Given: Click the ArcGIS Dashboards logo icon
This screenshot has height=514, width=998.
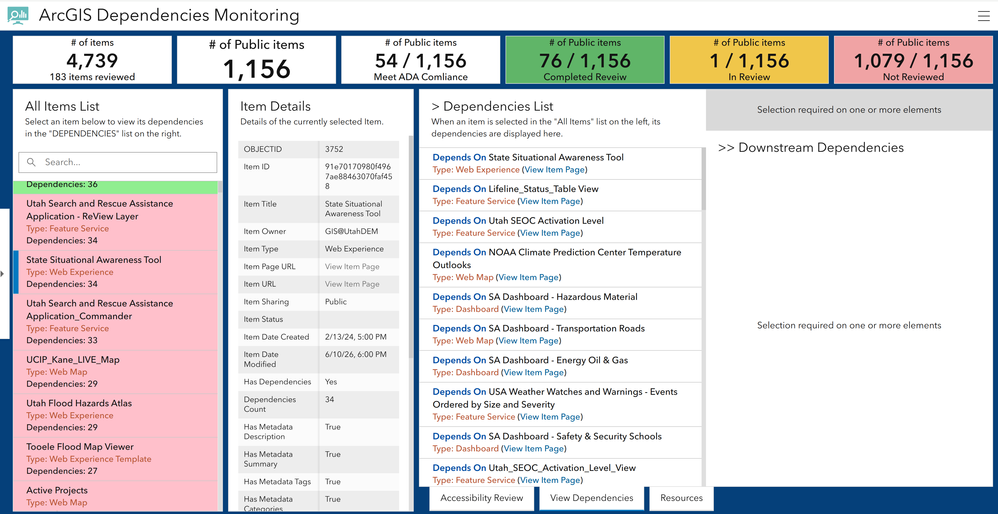Looking at the screenshot, I should pyautogui.click(x=18, y=15).
